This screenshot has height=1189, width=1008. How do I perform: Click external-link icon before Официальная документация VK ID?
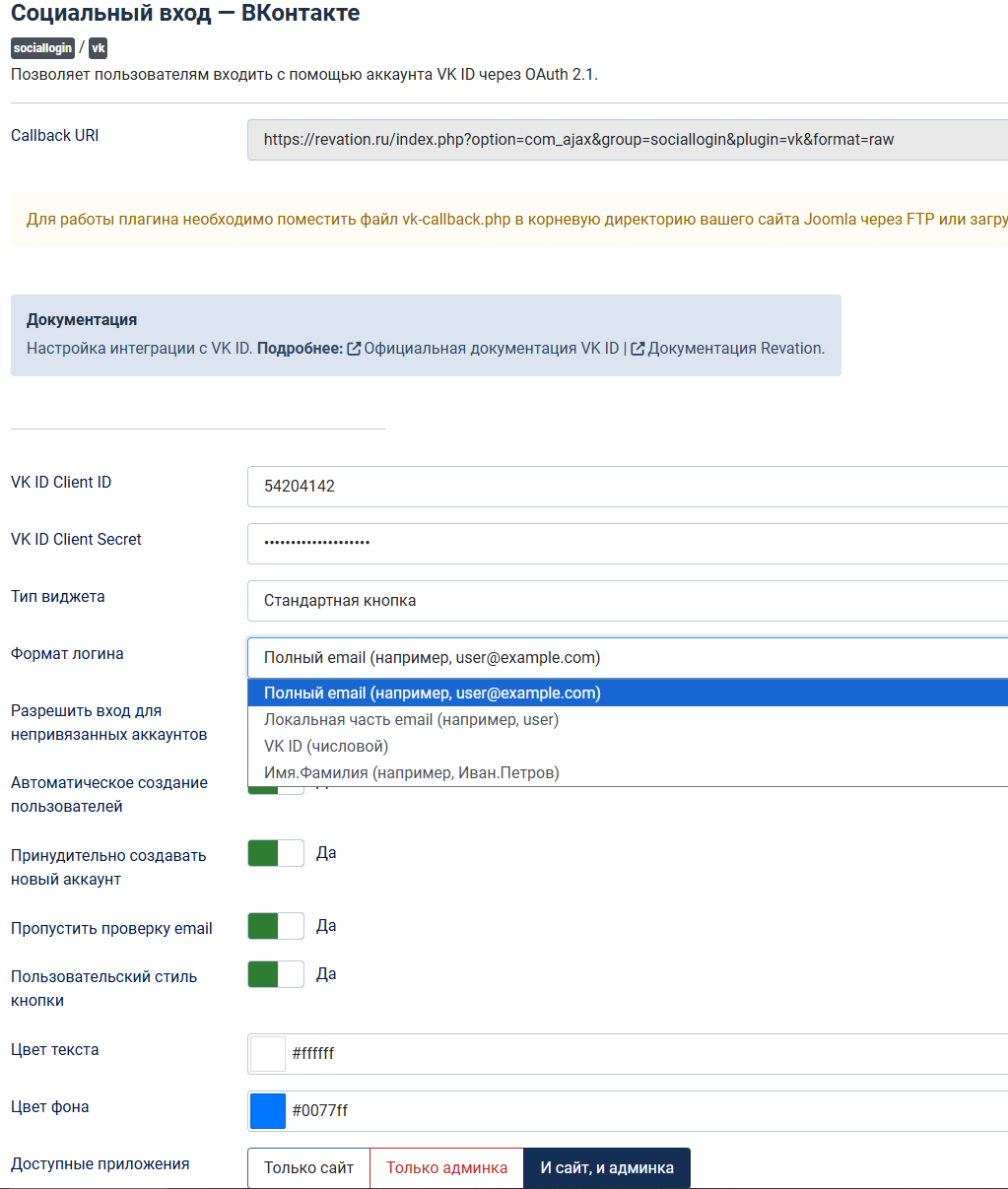coord(354,349)
